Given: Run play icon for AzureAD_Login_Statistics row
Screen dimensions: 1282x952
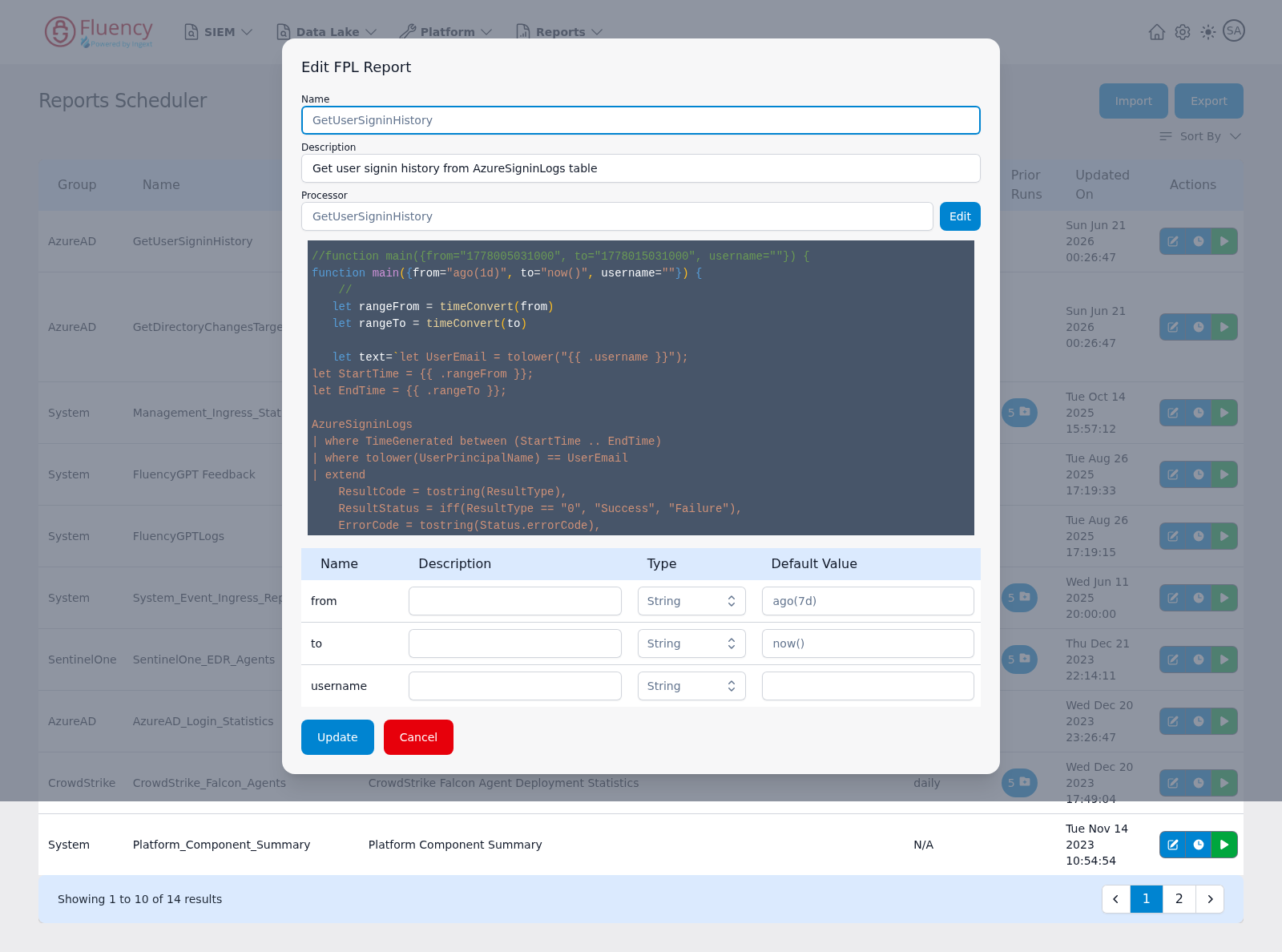Looking at the screenshot, I should pos(1224,721).
